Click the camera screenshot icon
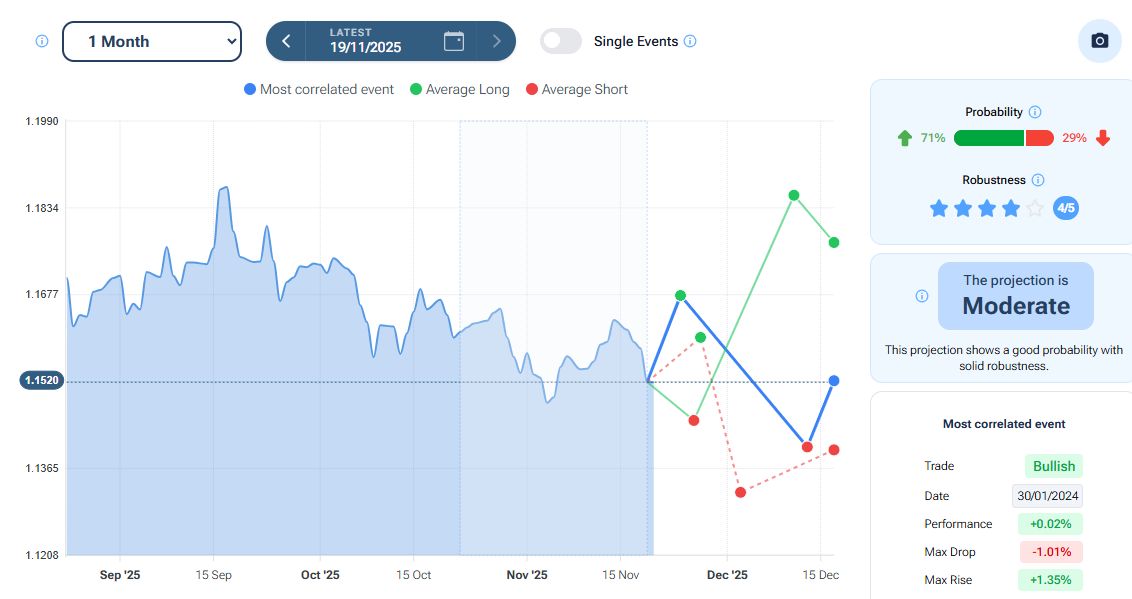The height and width of the screenshot is (599, 1132). [1099, 41]
